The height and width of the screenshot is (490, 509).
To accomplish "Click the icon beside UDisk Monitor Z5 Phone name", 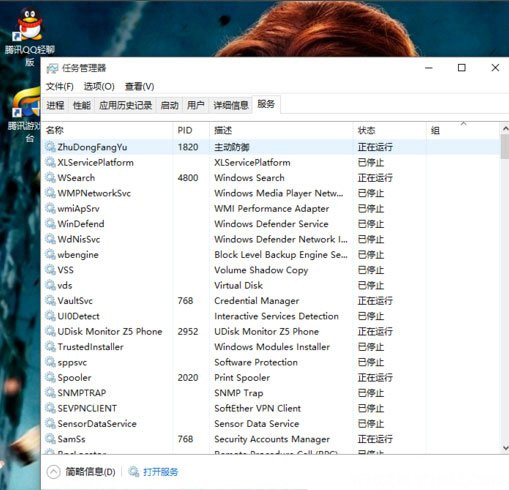I will 50,331.
